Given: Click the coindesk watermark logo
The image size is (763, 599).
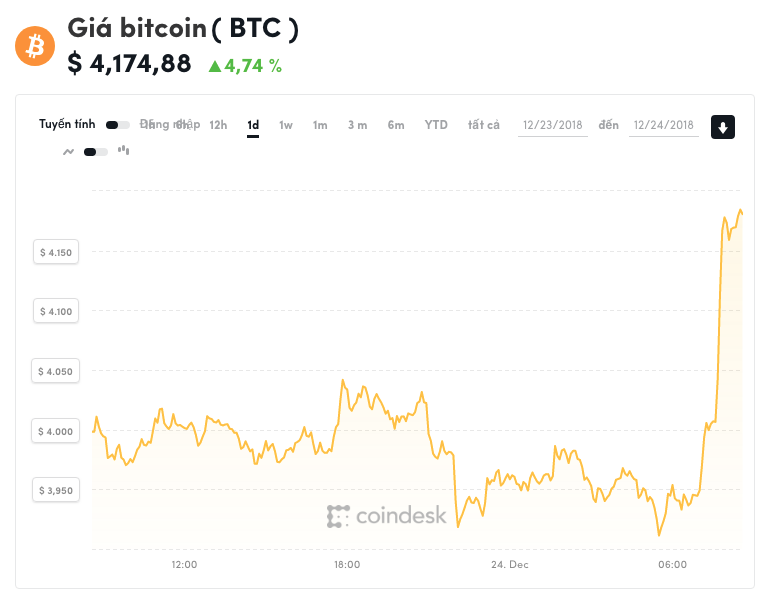Looking at the screenshot, I should coord(386,516).
